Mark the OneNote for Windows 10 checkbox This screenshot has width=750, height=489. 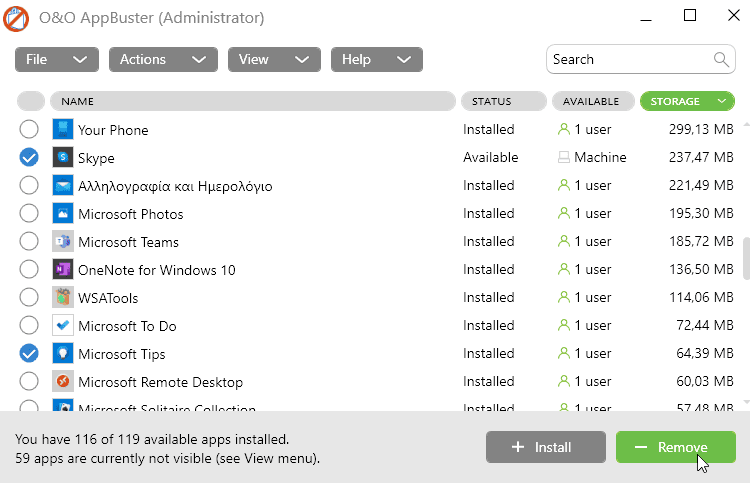pos(29,269)
